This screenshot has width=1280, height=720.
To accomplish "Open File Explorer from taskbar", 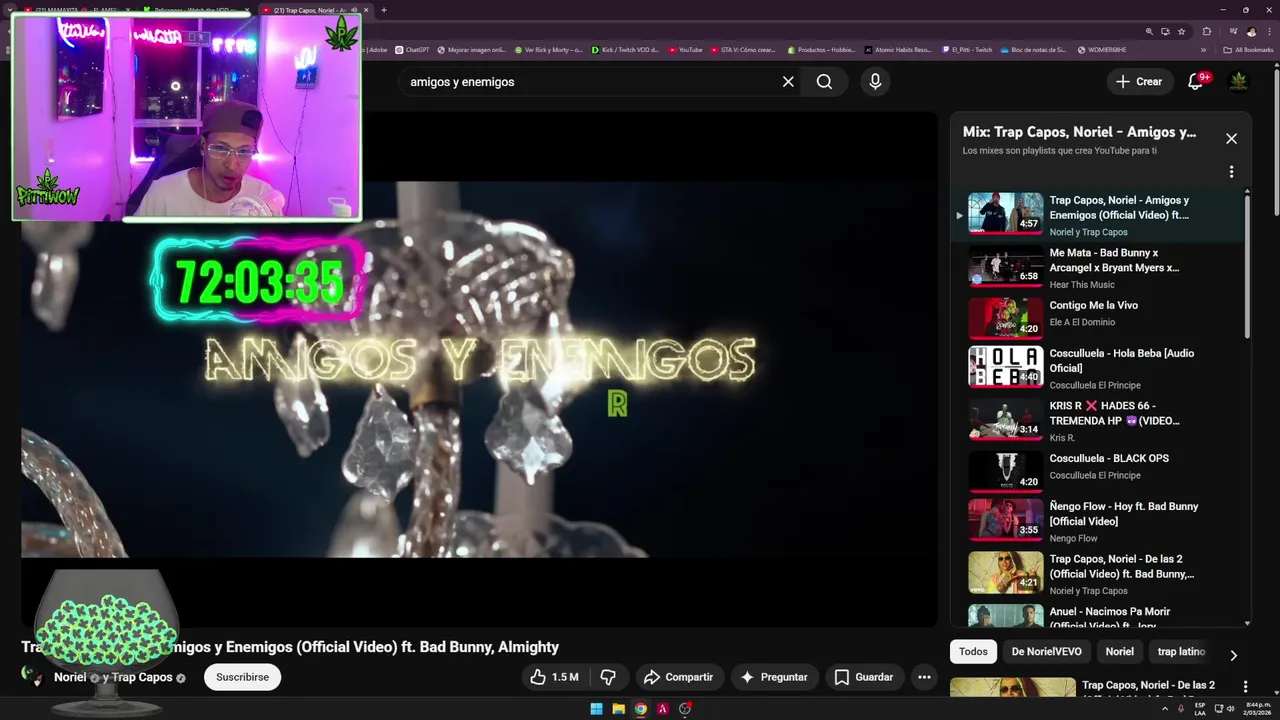I will [x=619, y=709].
